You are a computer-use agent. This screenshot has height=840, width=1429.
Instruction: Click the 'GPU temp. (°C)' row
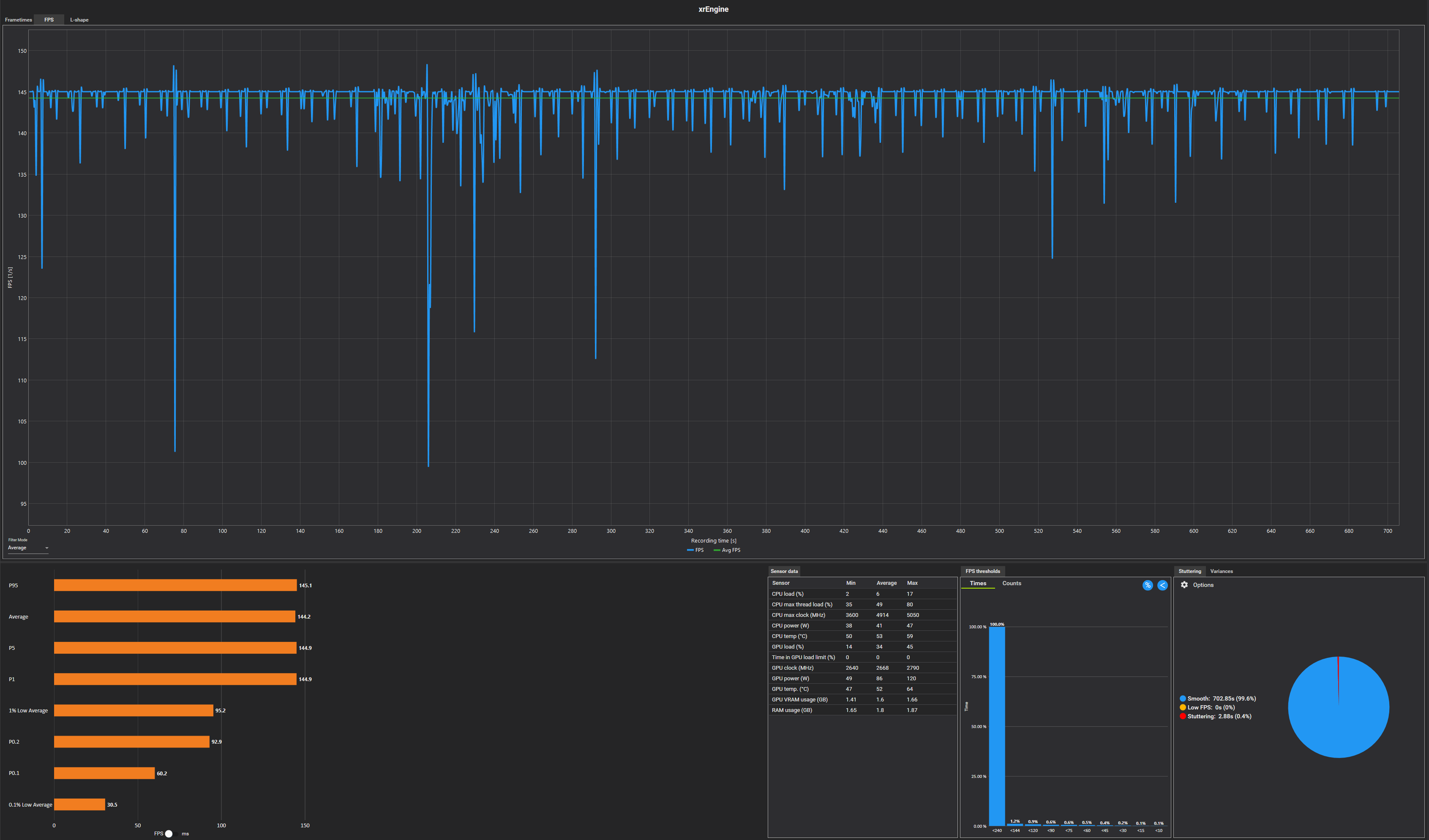pyautogui.click(x=862, y=689)
